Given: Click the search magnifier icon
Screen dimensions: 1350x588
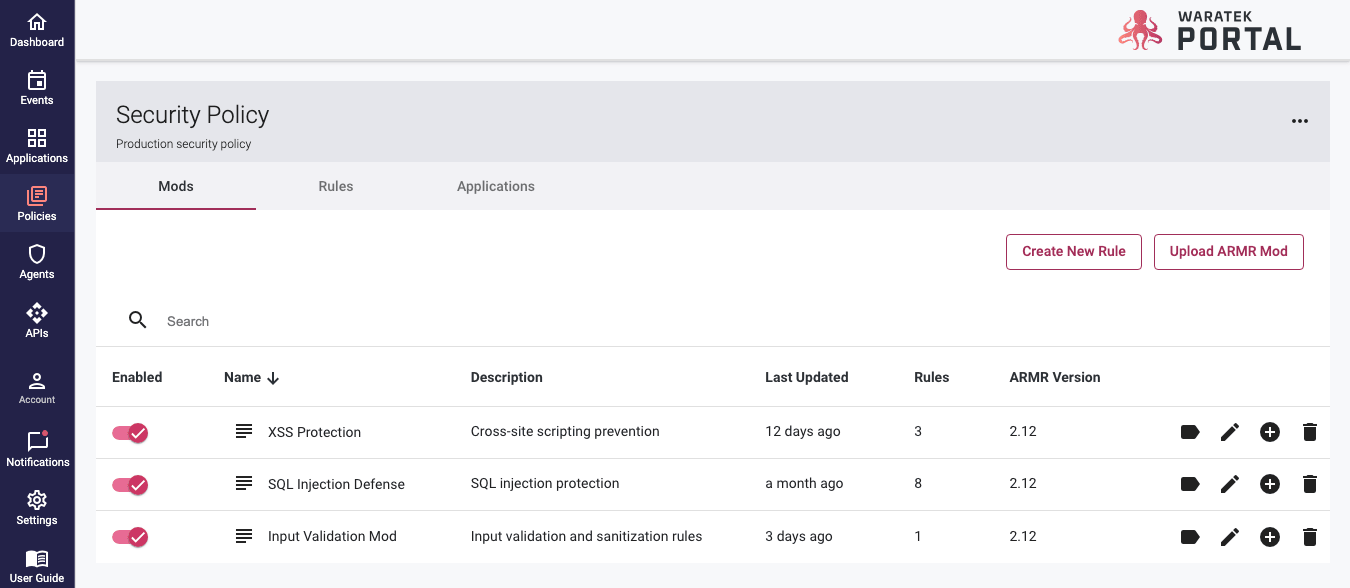Looking at the screenshot, I should (x=138, y=320).
